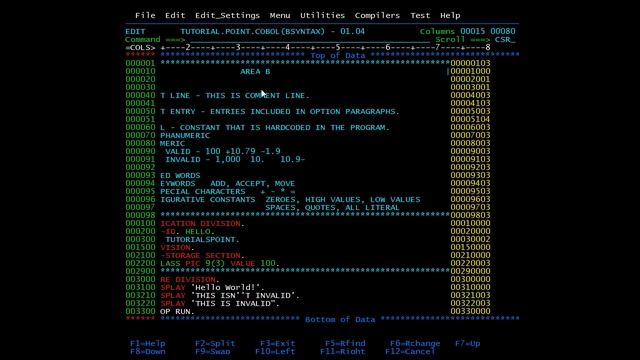The image size is (640, 360).
Task: Click the PIC 9(3) VALUE 100 line
Action: click(x=220, y=263)
